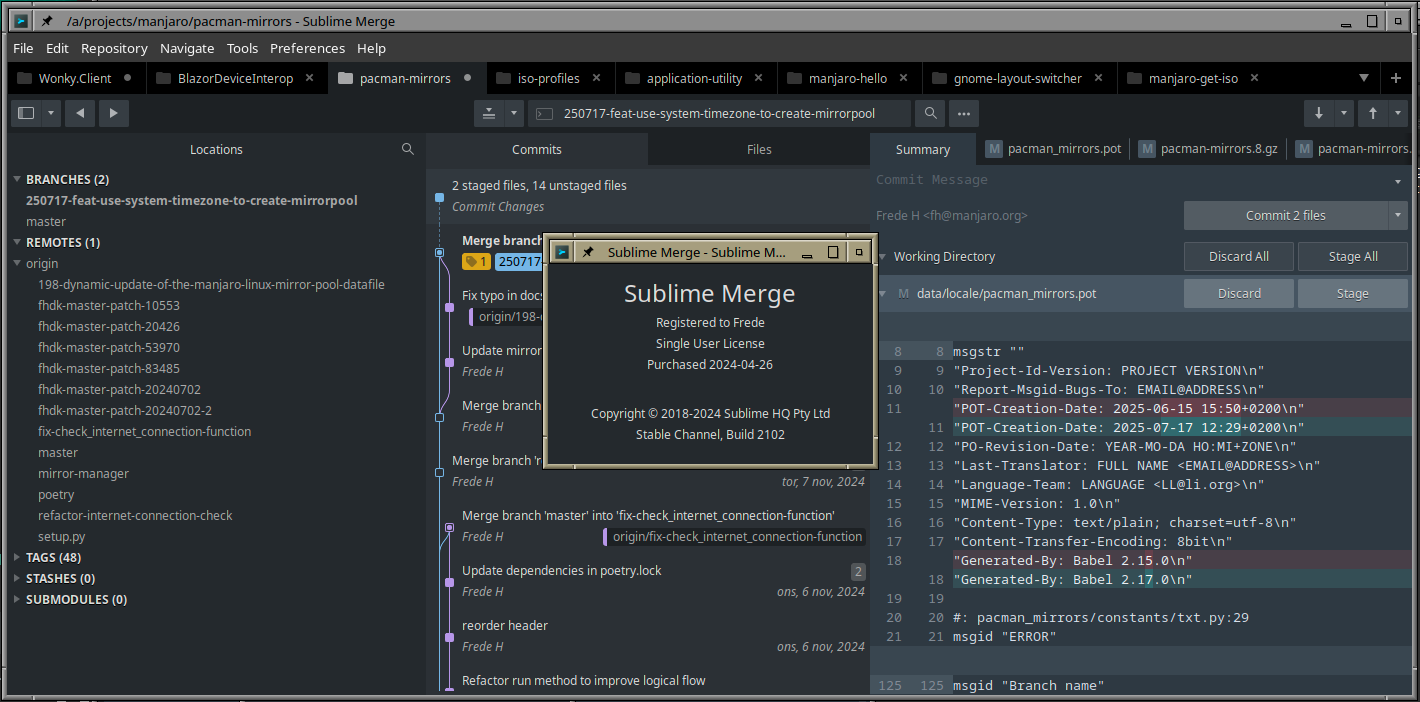Navigate forward with the right arrow

click(x=113, y=113)
